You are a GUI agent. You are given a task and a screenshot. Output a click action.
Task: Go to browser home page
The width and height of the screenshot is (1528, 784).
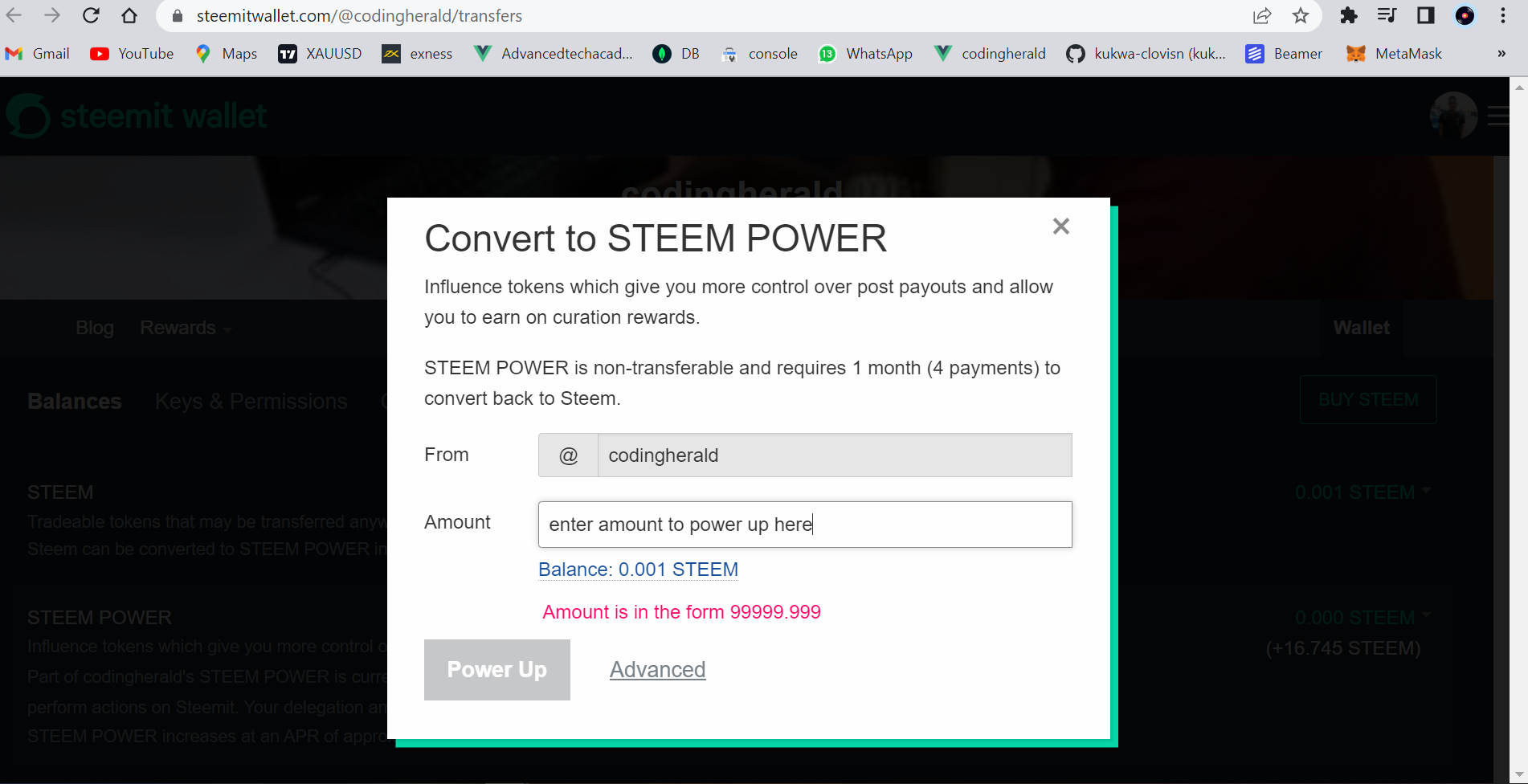pyautogui.click(x=129, y=15)
